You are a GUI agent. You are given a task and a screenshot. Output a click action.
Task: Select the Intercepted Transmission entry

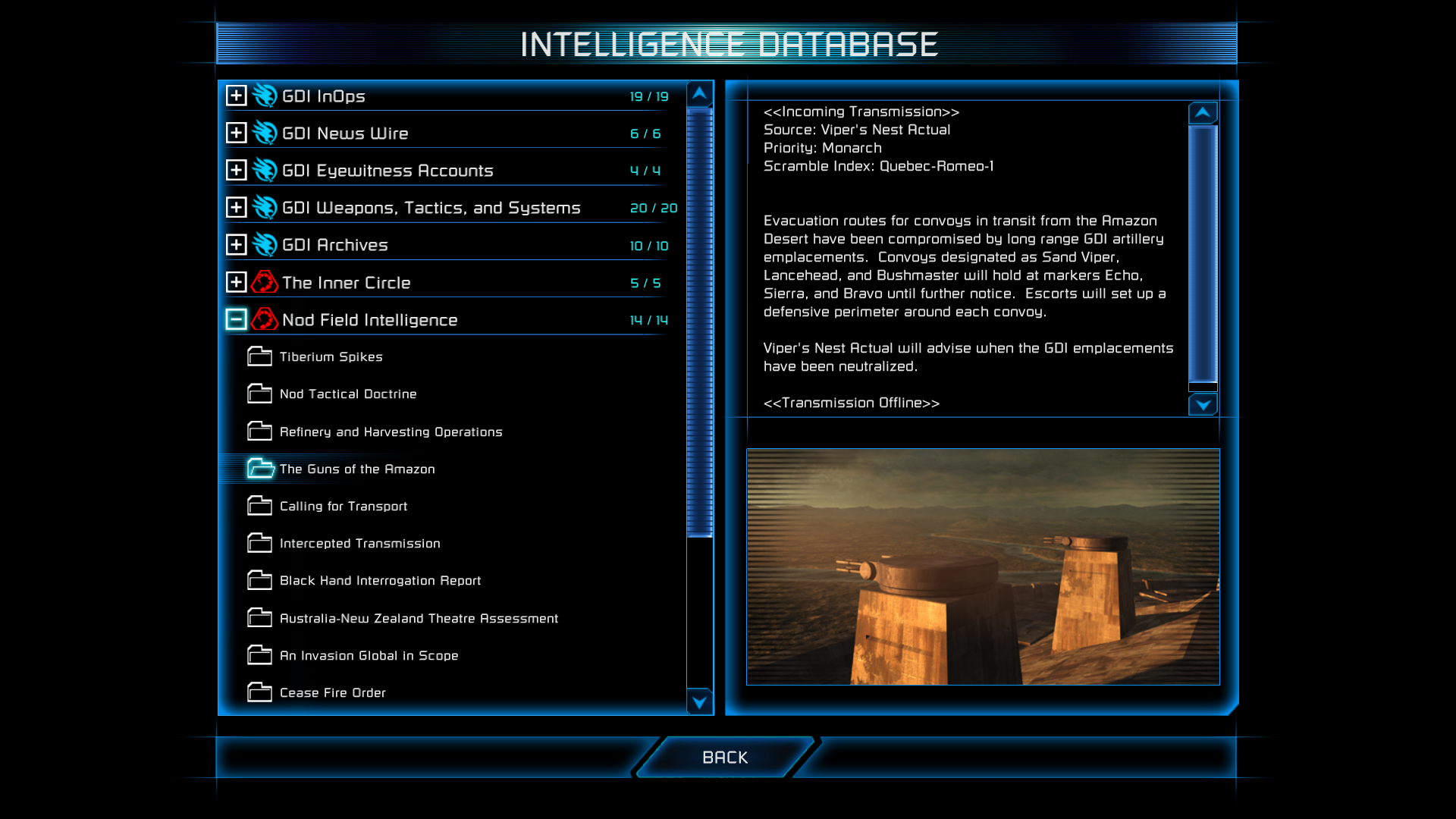(x=359, y=543)
